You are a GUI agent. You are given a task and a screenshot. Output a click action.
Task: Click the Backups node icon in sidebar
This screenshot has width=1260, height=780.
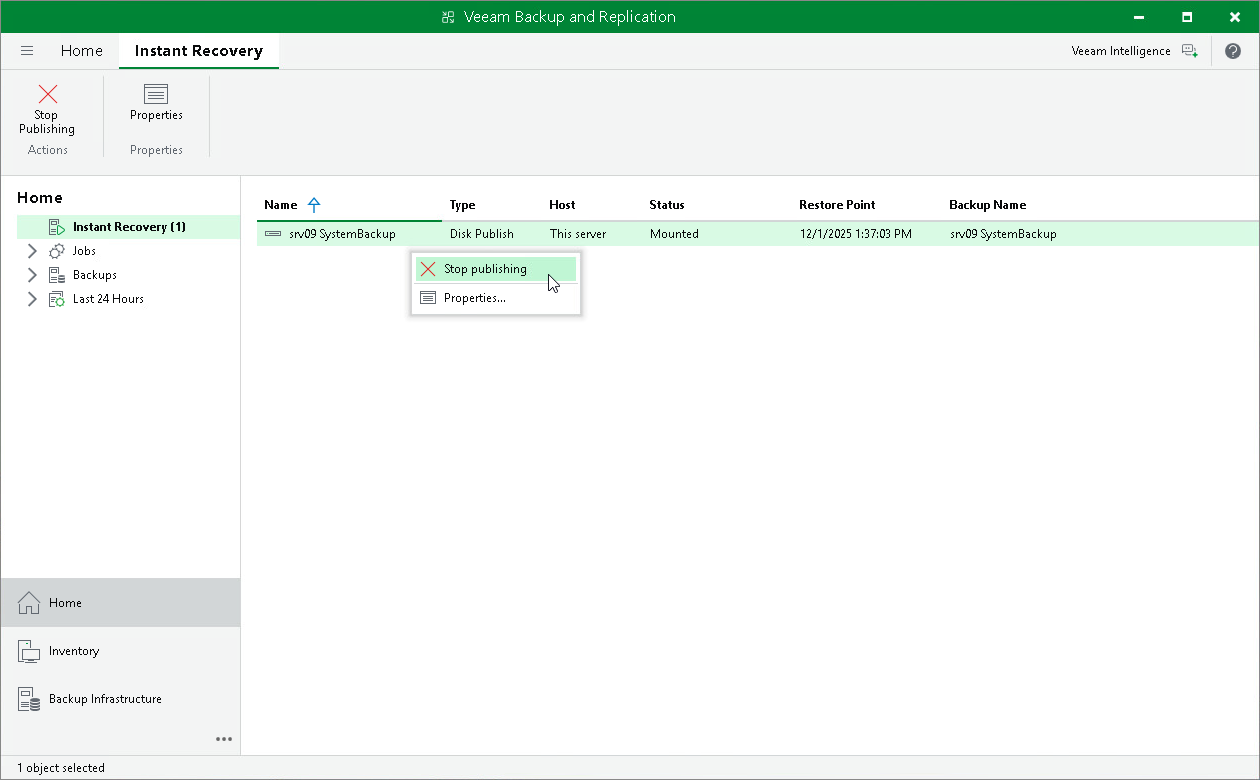click(55, 274)
